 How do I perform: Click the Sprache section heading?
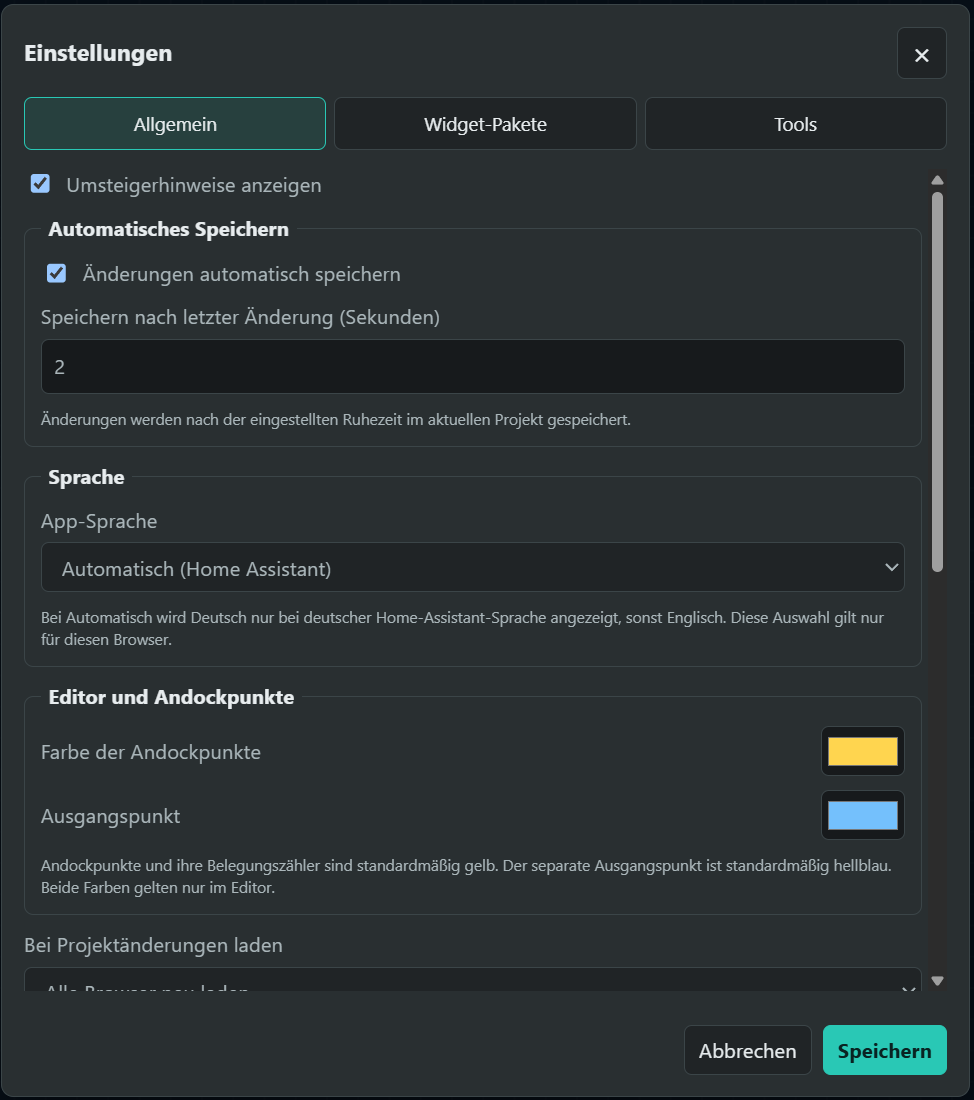click(86, 478)
